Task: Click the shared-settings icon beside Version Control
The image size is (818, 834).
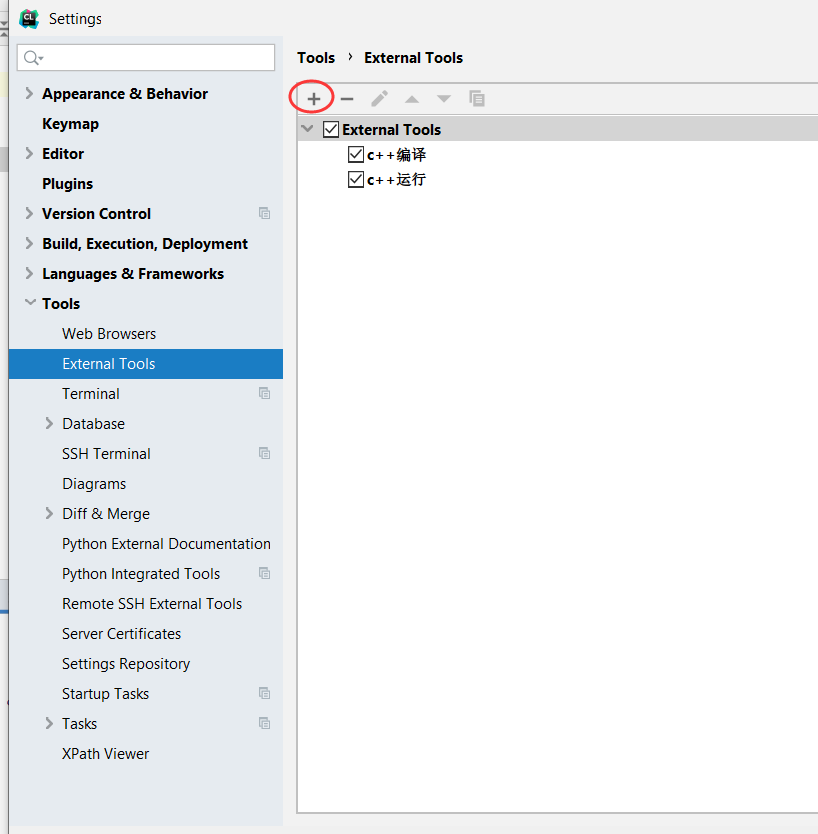Action: click(x=264, y=213)
